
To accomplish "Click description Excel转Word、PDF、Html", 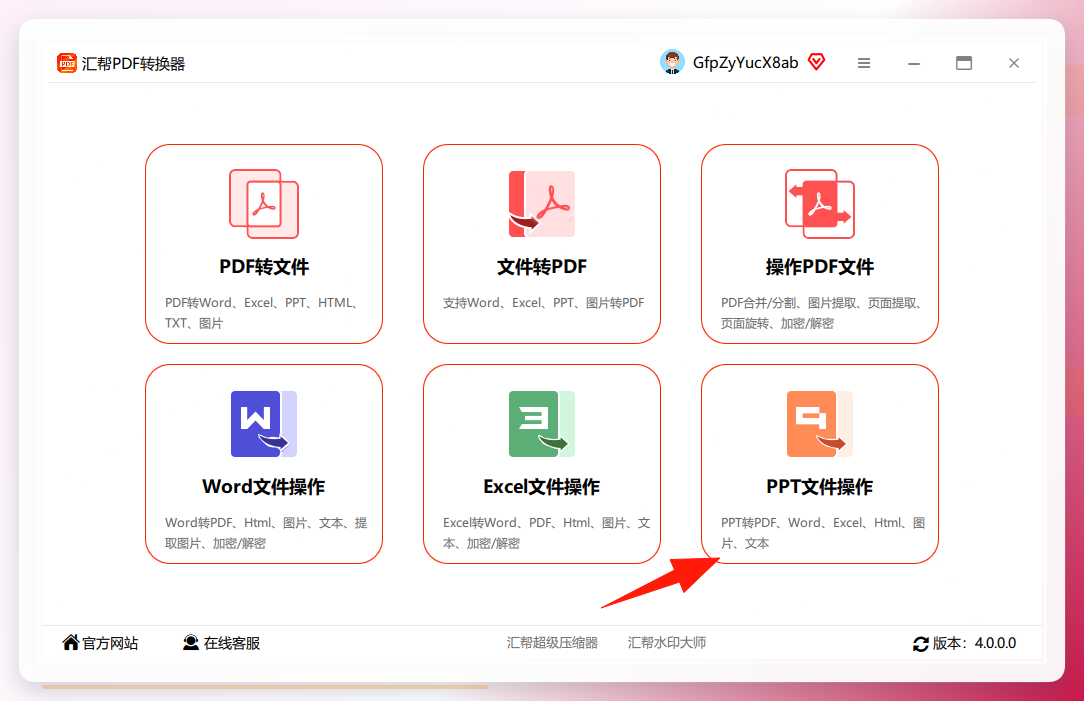I will 546,532.
